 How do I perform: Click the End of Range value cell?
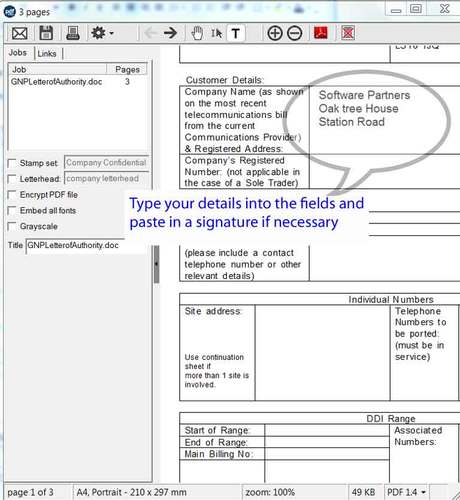(327, 442)
